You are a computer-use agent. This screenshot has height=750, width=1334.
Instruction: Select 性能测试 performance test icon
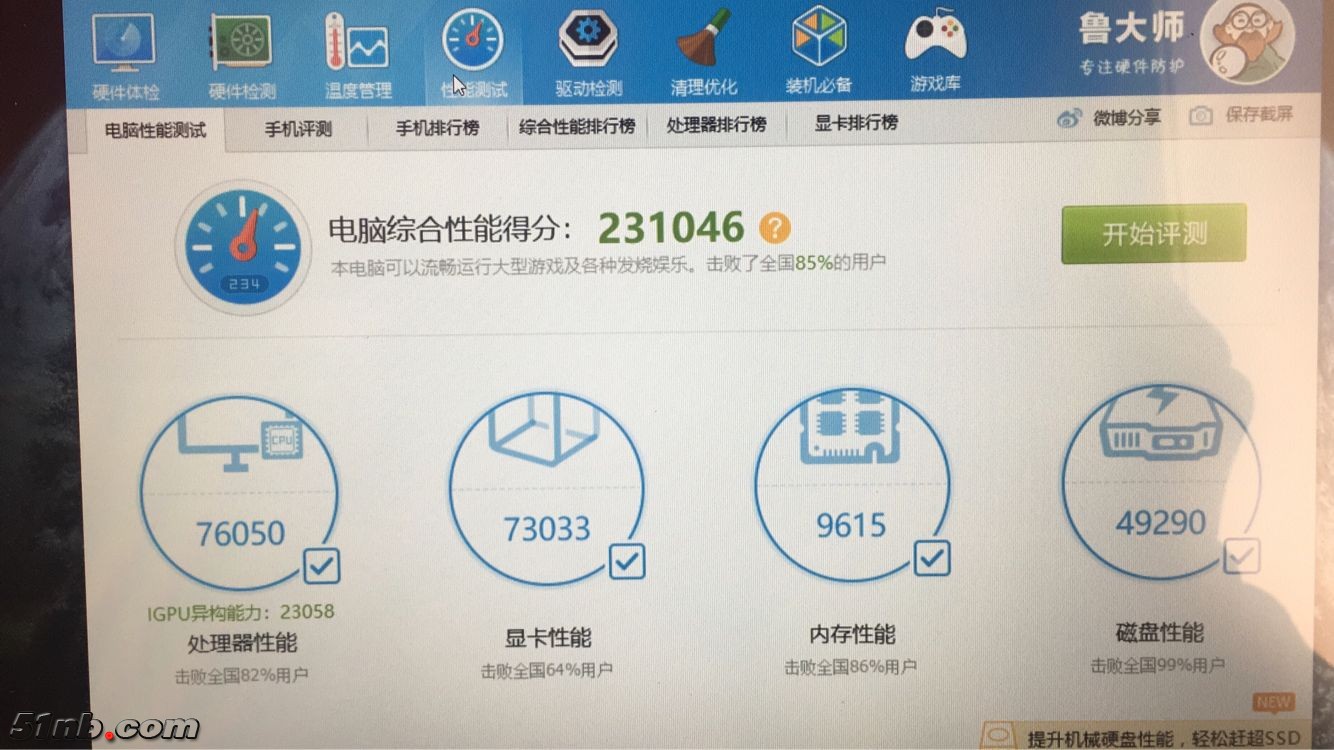pyautogui.click(x=474, y=52)
